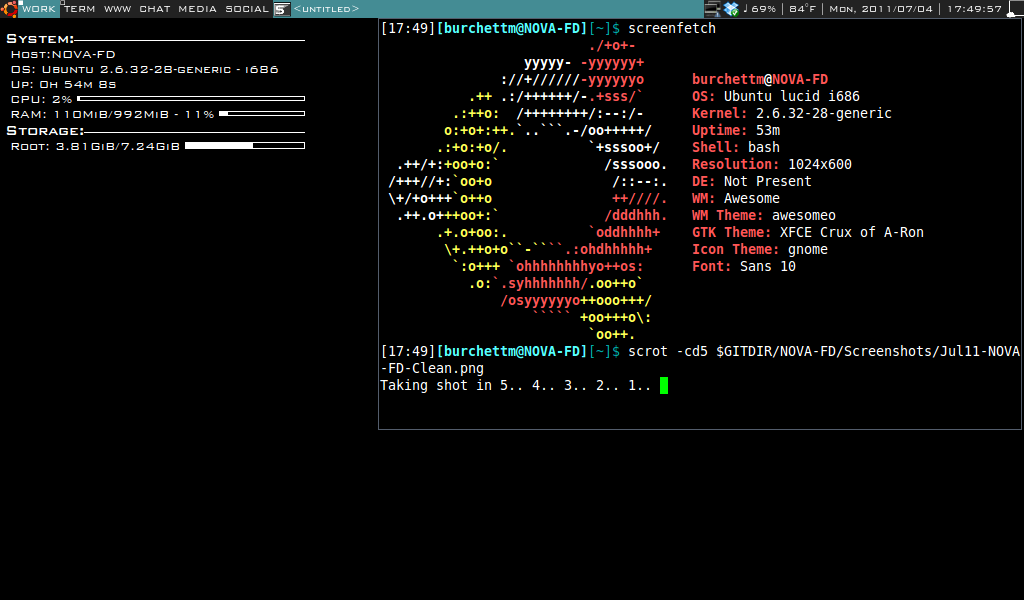Click the CPU usage bar
The image size is (1024, 600).
(x=191, y=99)
